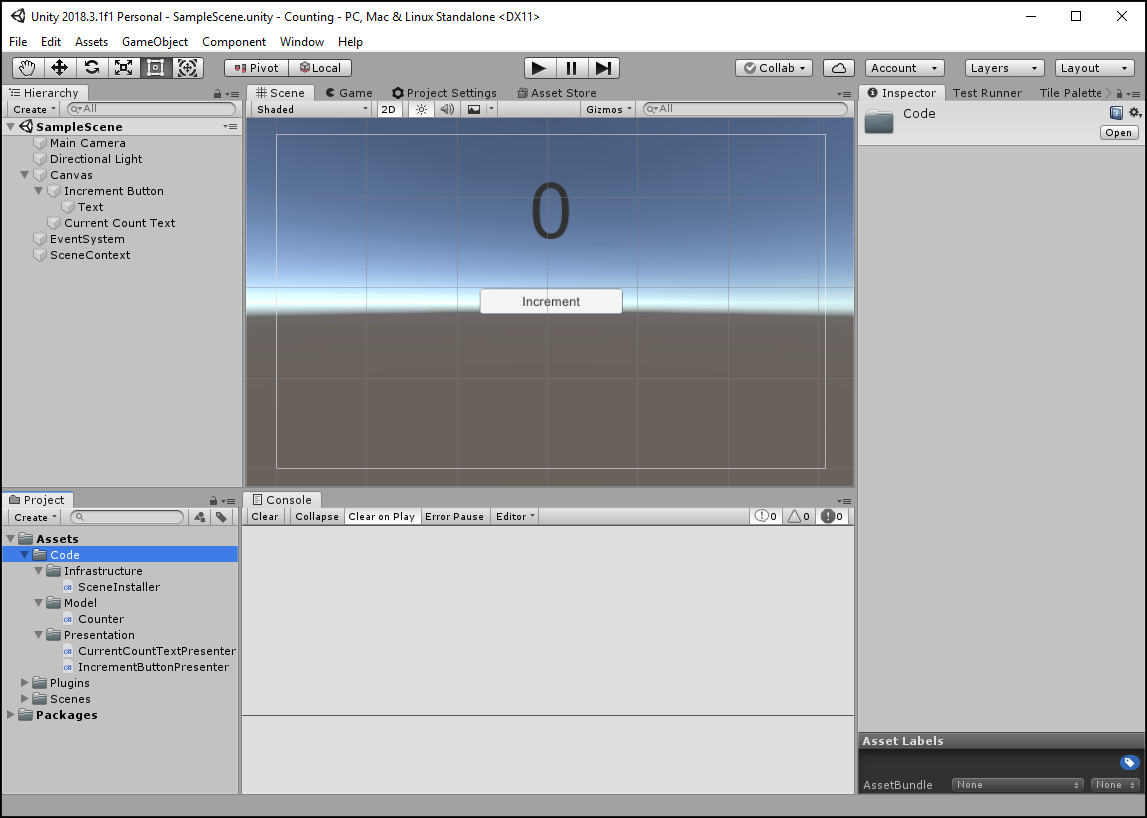Select the Rotate tool
The image size is (1147, 818).
pyautogui.click(x=92, y=67)
